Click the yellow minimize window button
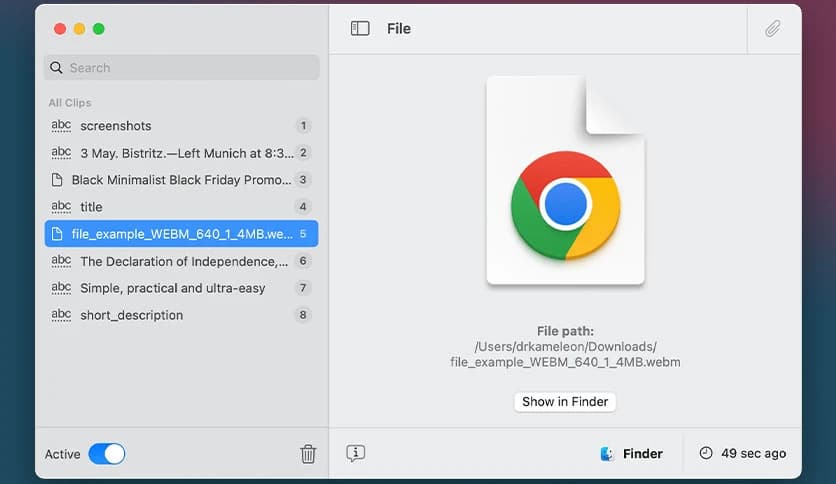This screenshot has height=484, width=836. pos(79,29)
